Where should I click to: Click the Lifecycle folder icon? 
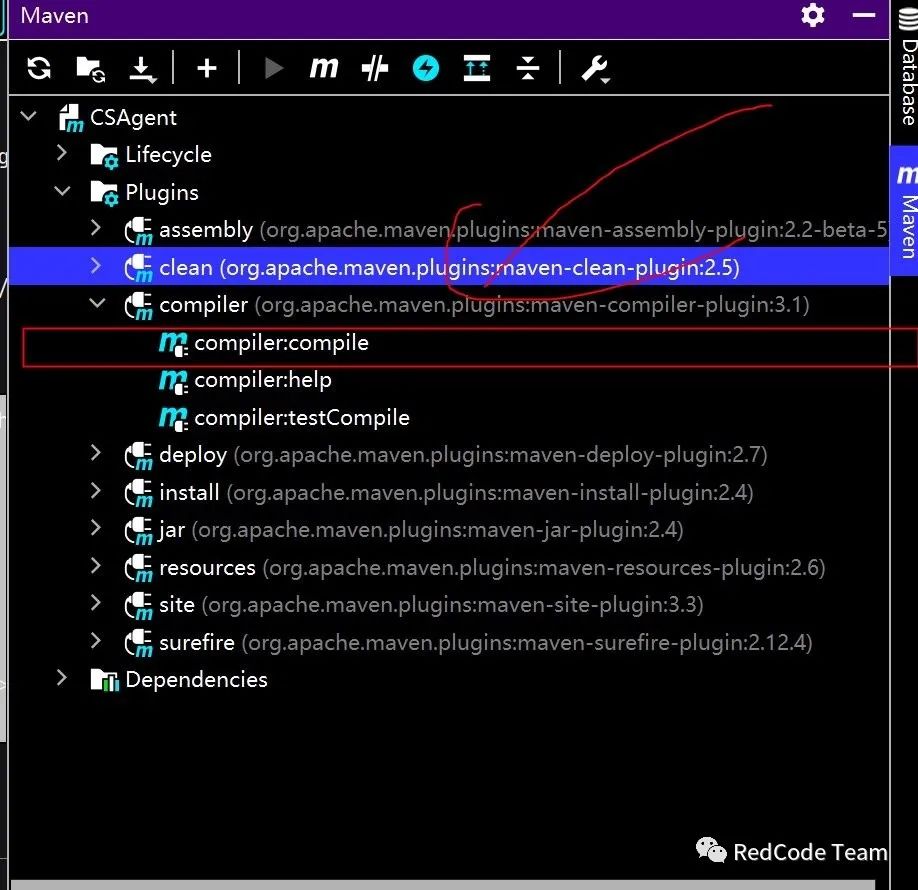(x=104, y=156)
